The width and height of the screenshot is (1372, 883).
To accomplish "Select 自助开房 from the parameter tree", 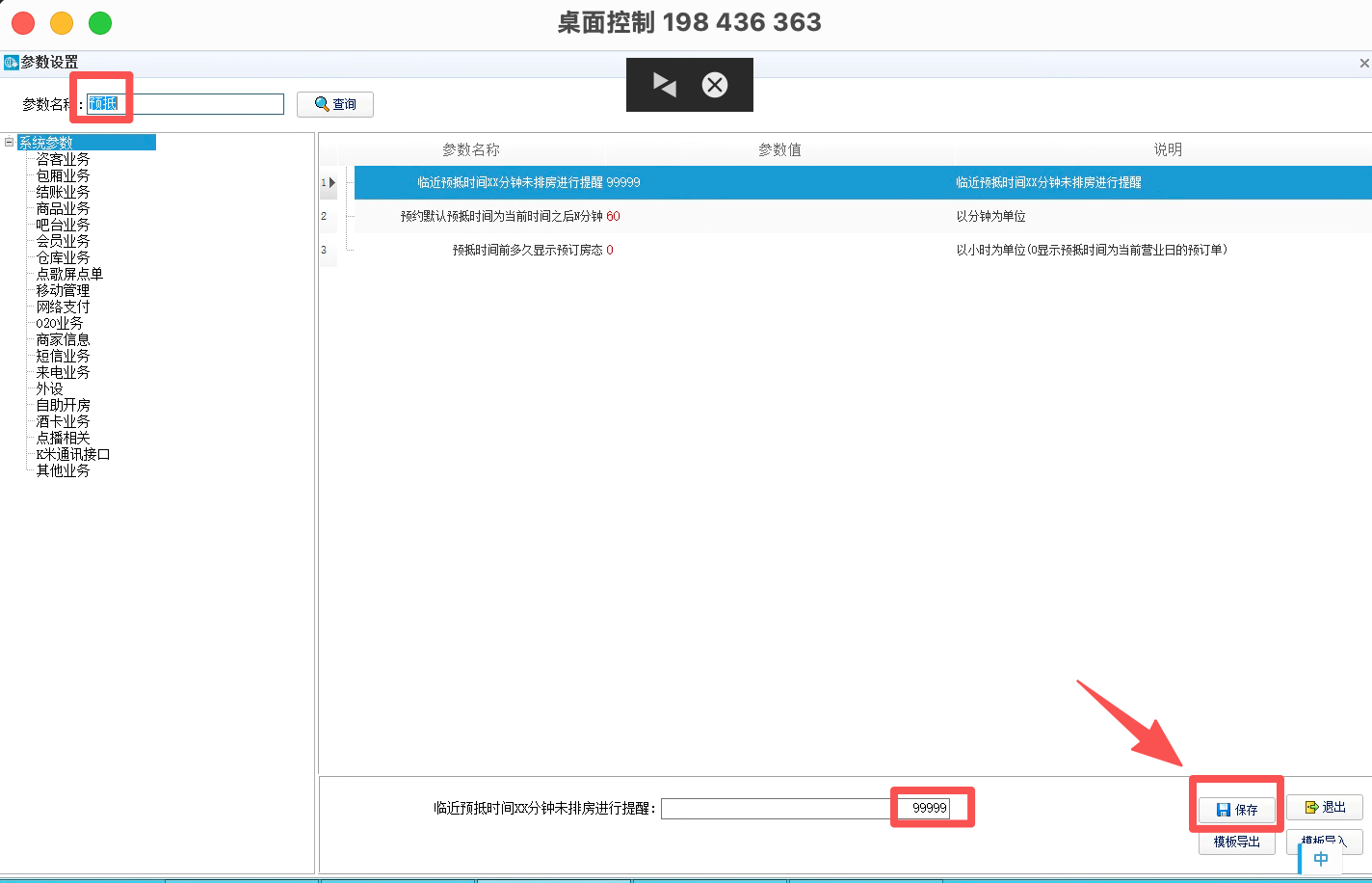I will coord(62,404).
